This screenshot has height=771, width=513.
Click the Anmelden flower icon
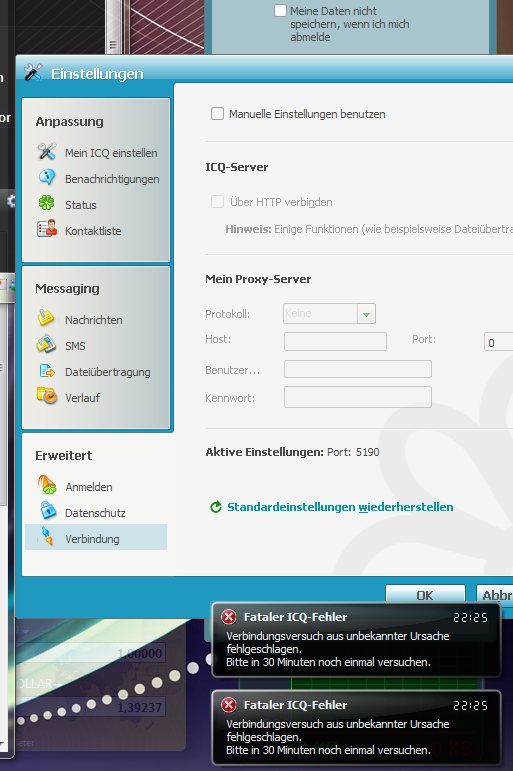point(47,485)
